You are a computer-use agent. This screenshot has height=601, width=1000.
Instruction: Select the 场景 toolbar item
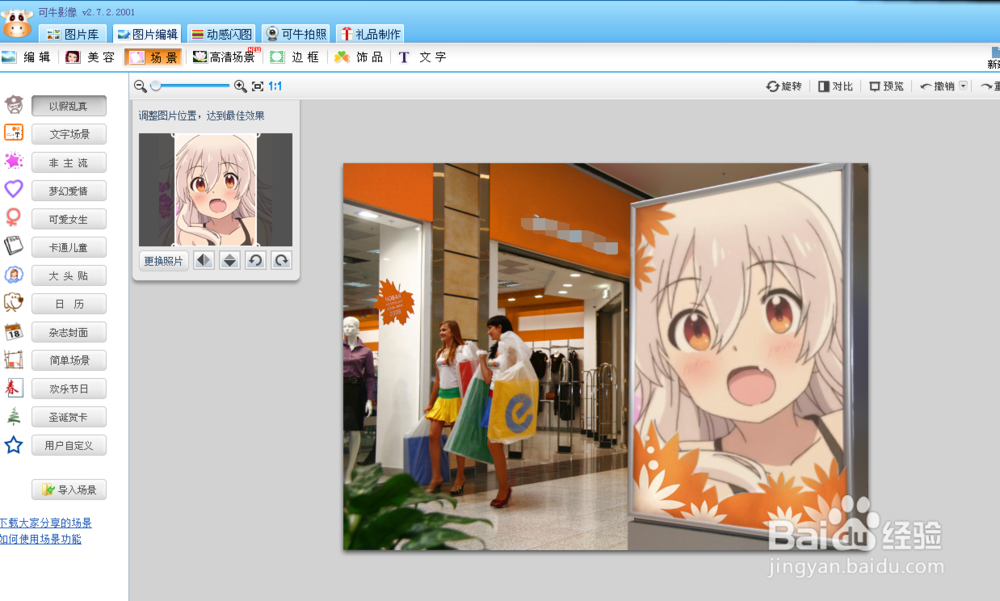(x=153, y=57)
